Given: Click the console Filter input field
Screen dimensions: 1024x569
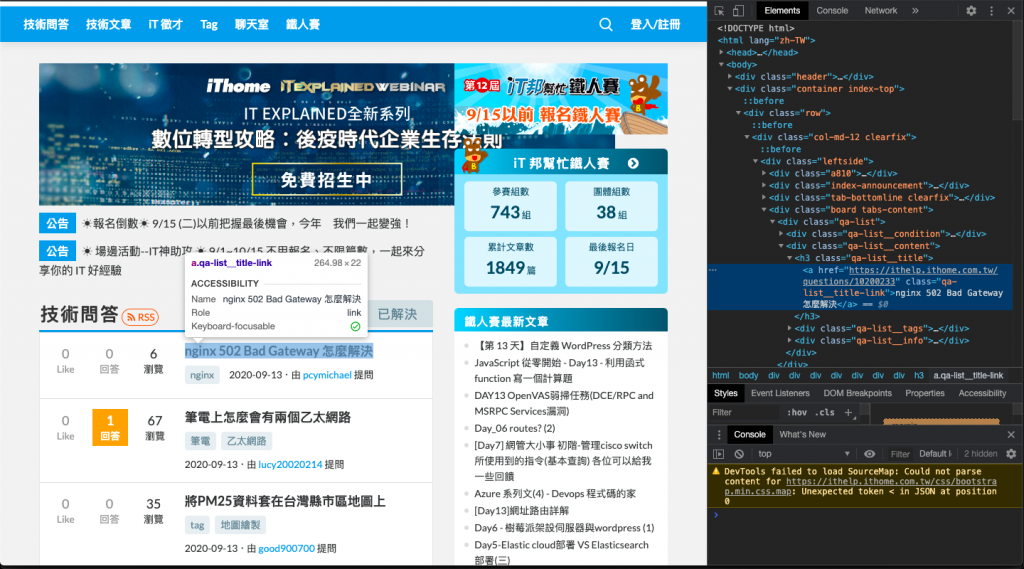Looking at the screenshot, I should tap(900, 454).
